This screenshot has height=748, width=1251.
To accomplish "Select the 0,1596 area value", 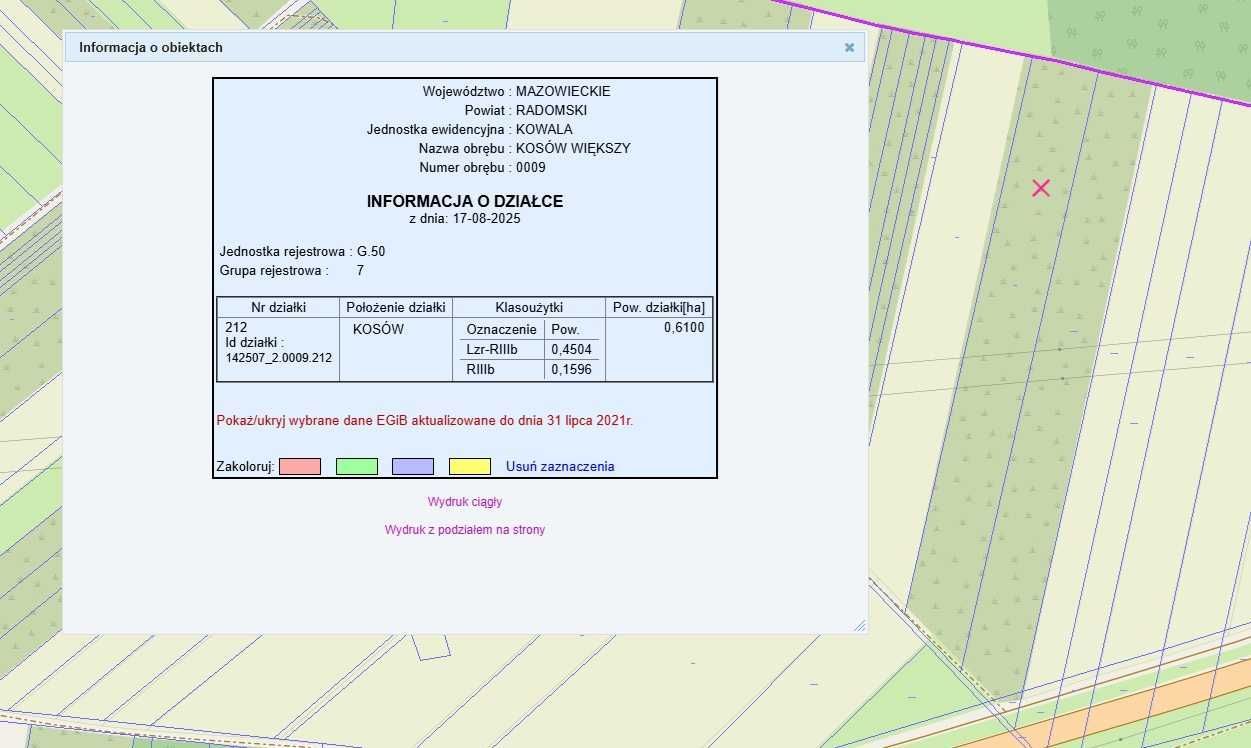I will tap(572, 369).
